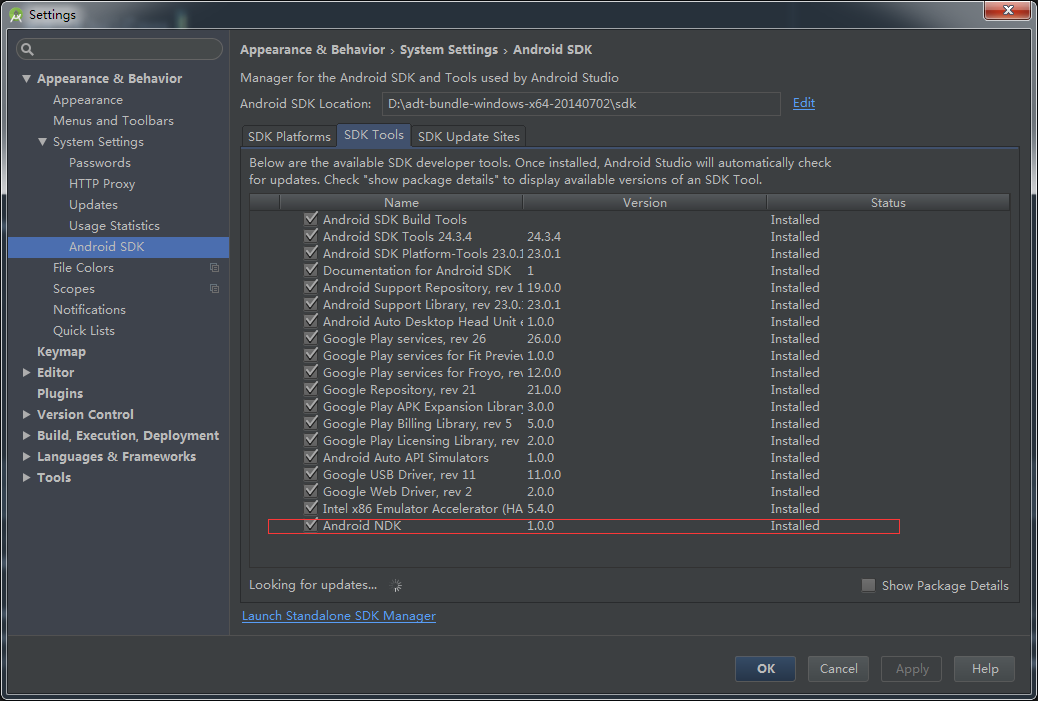Click the Android Studio icon in title bar

pyautogui.click(x=16, y=15)
